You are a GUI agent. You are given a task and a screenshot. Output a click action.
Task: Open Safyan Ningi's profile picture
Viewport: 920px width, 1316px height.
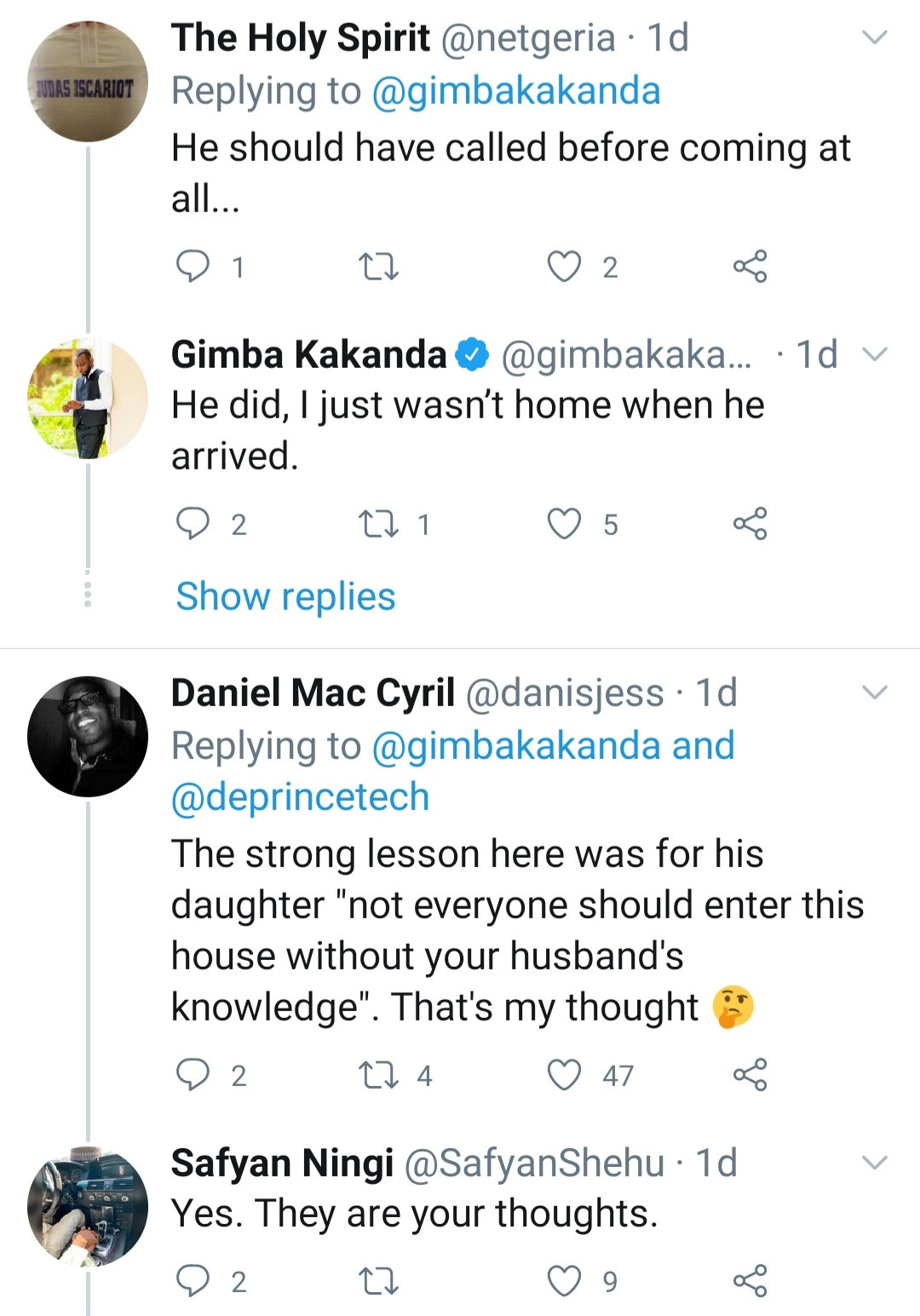[88, 1207]
